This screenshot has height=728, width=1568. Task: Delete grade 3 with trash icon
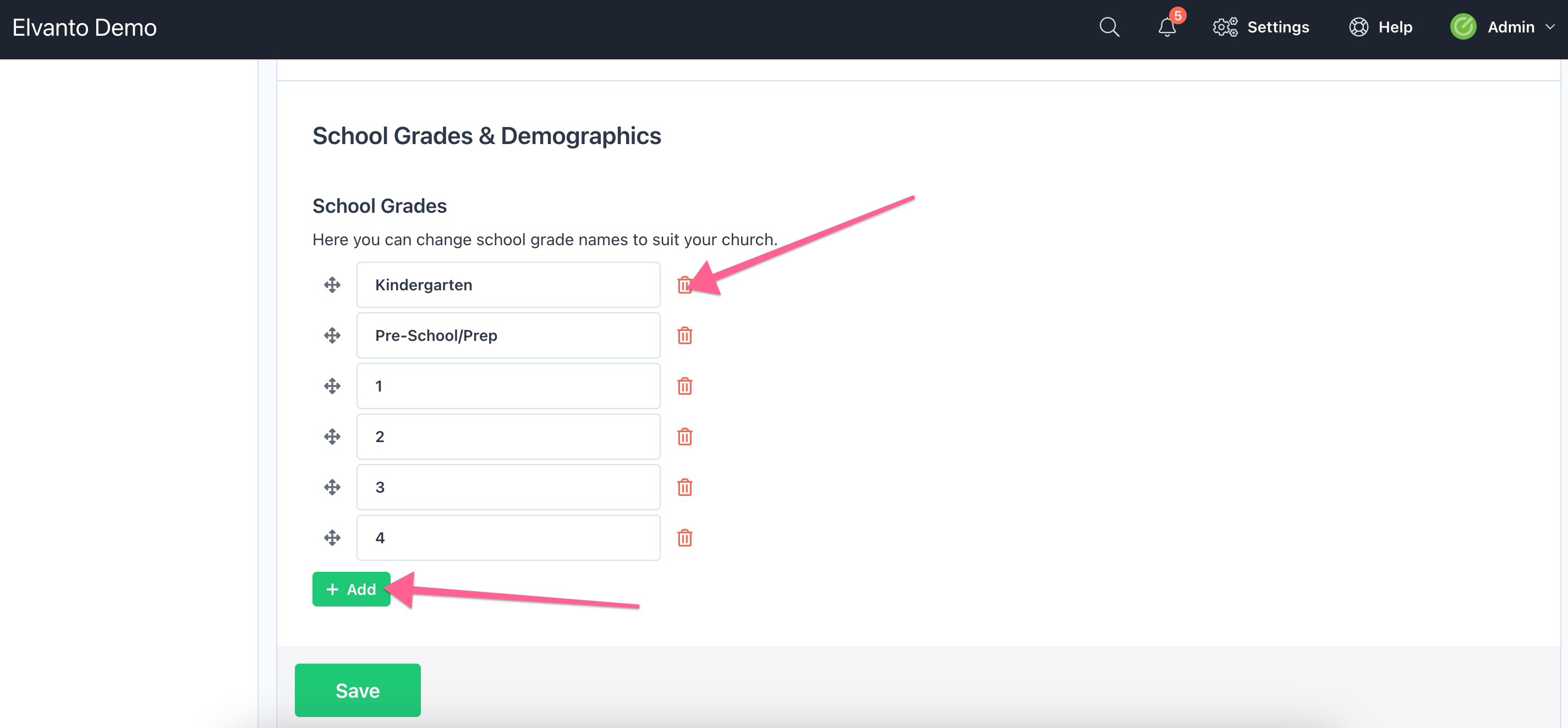(x=685, y=487)
